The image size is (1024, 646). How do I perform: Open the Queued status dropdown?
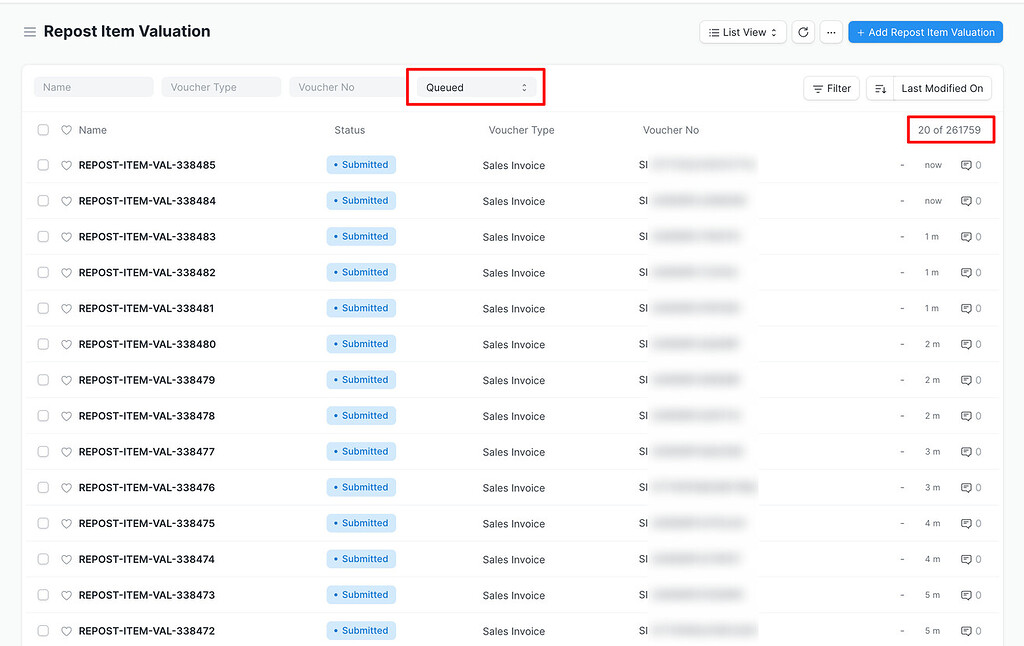pos(475,87)
